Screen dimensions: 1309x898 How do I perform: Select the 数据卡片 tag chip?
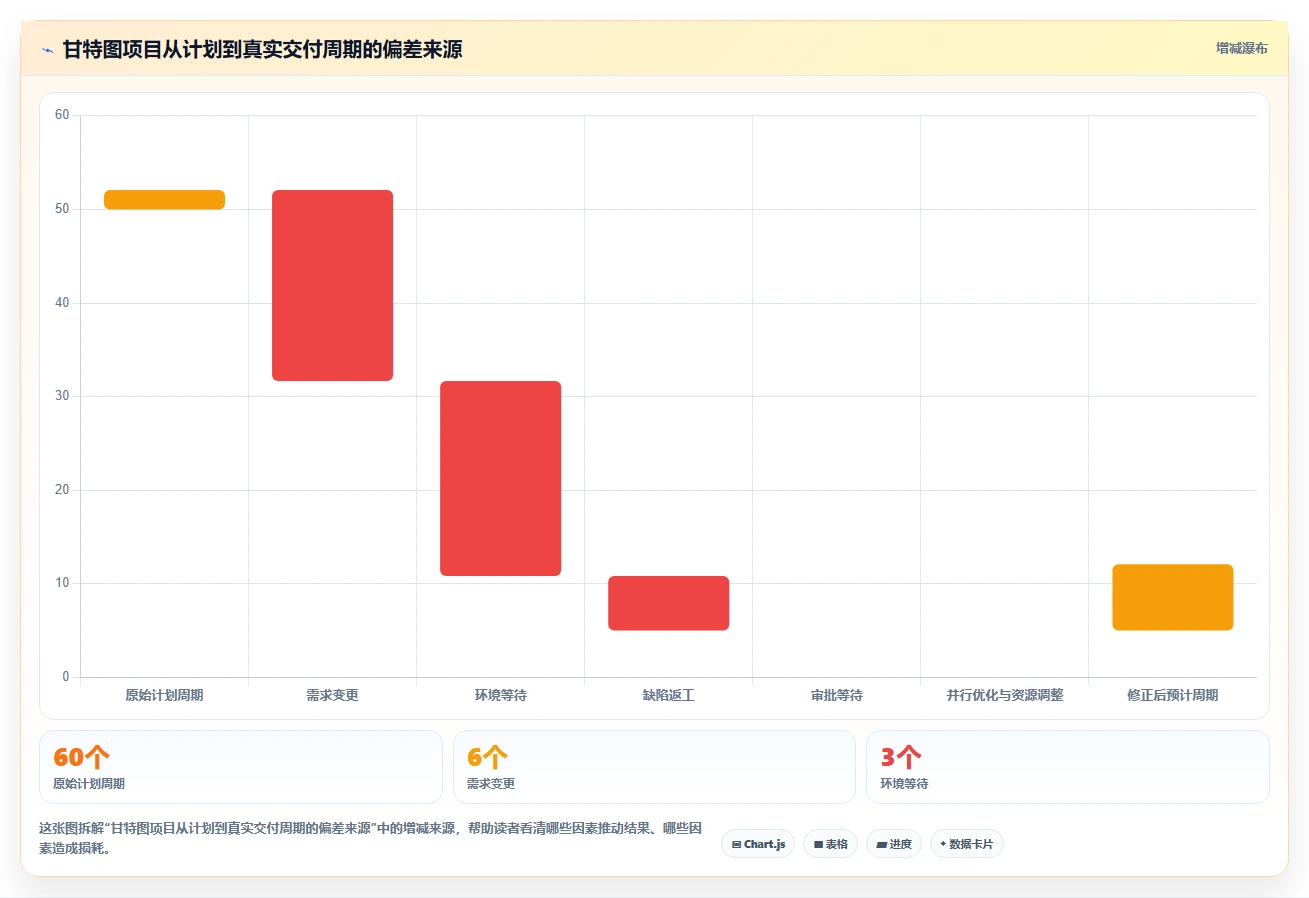(x=966, y=844)
